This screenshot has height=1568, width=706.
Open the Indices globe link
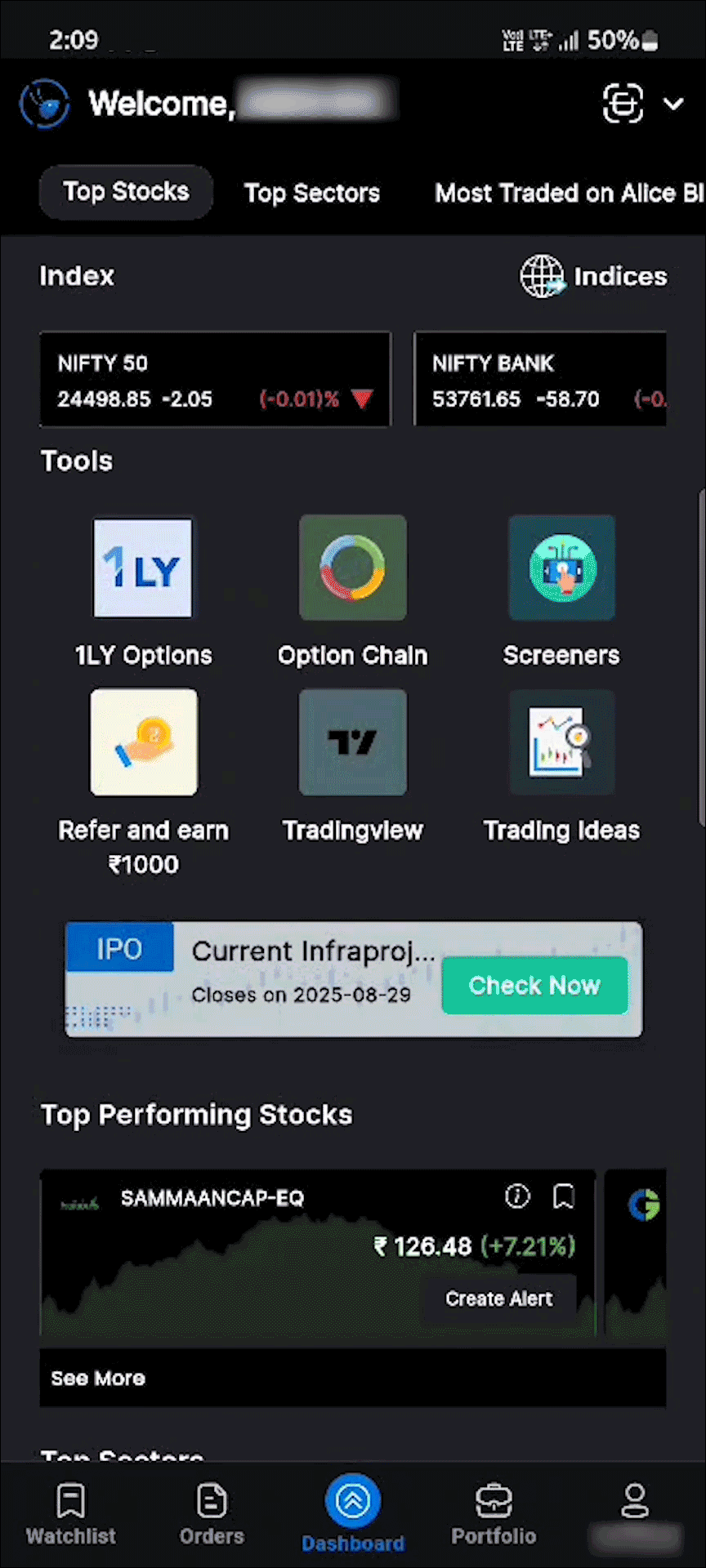[594, 276]
